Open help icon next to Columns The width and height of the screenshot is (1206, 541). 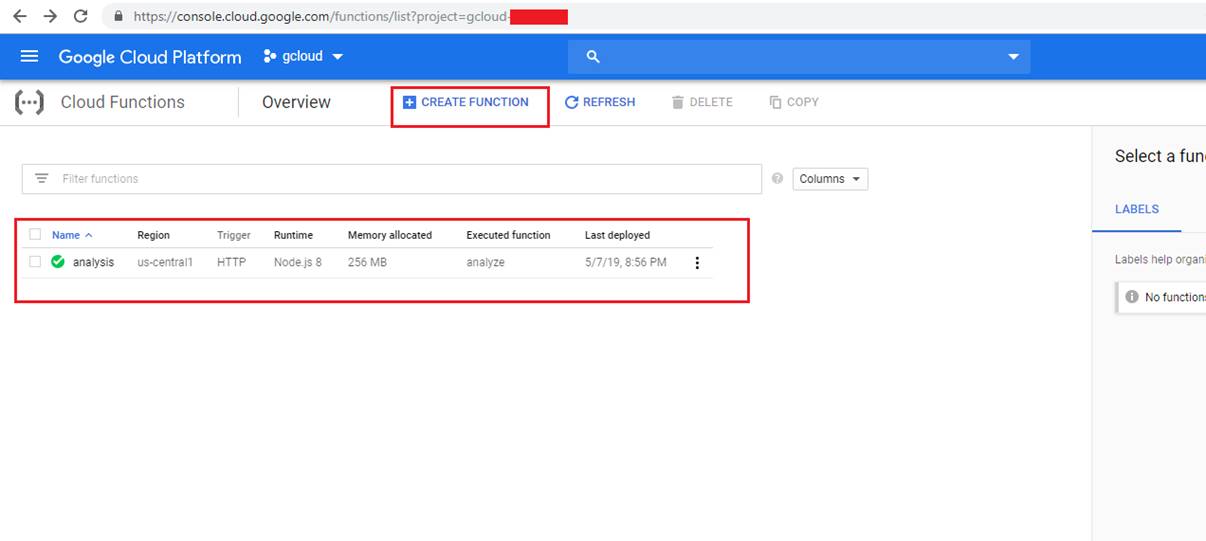click(x=777, y=179)
